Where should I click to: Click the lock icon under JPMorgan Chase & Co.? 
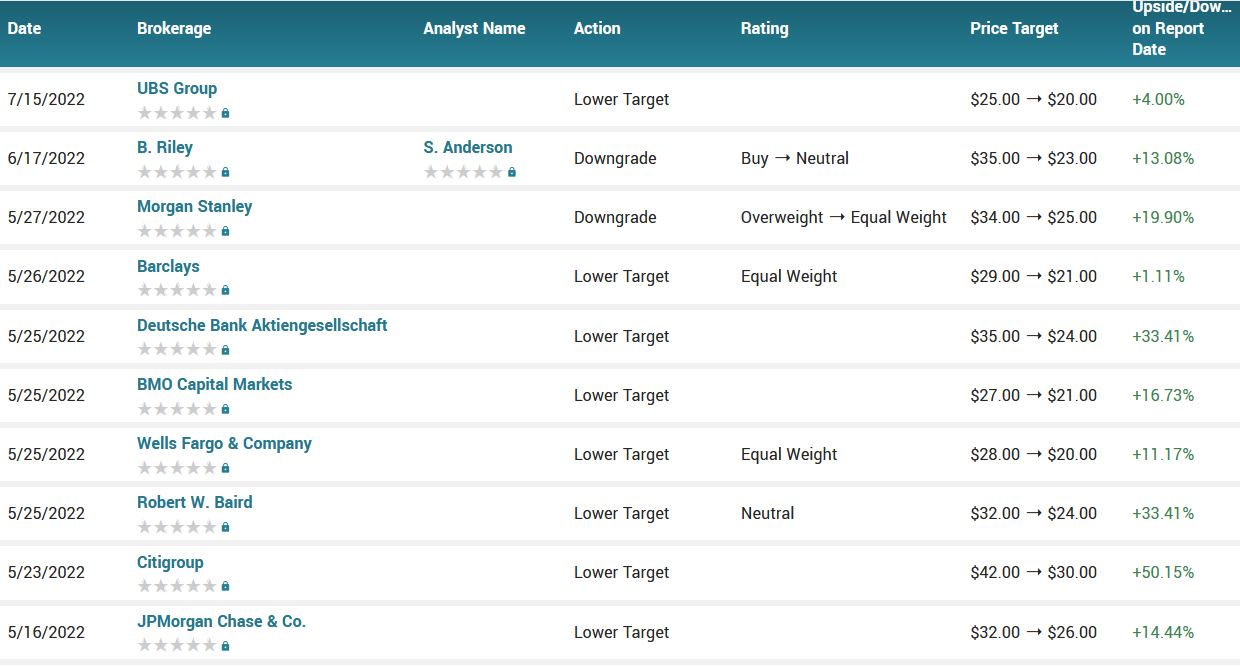[x=225, y=646]
